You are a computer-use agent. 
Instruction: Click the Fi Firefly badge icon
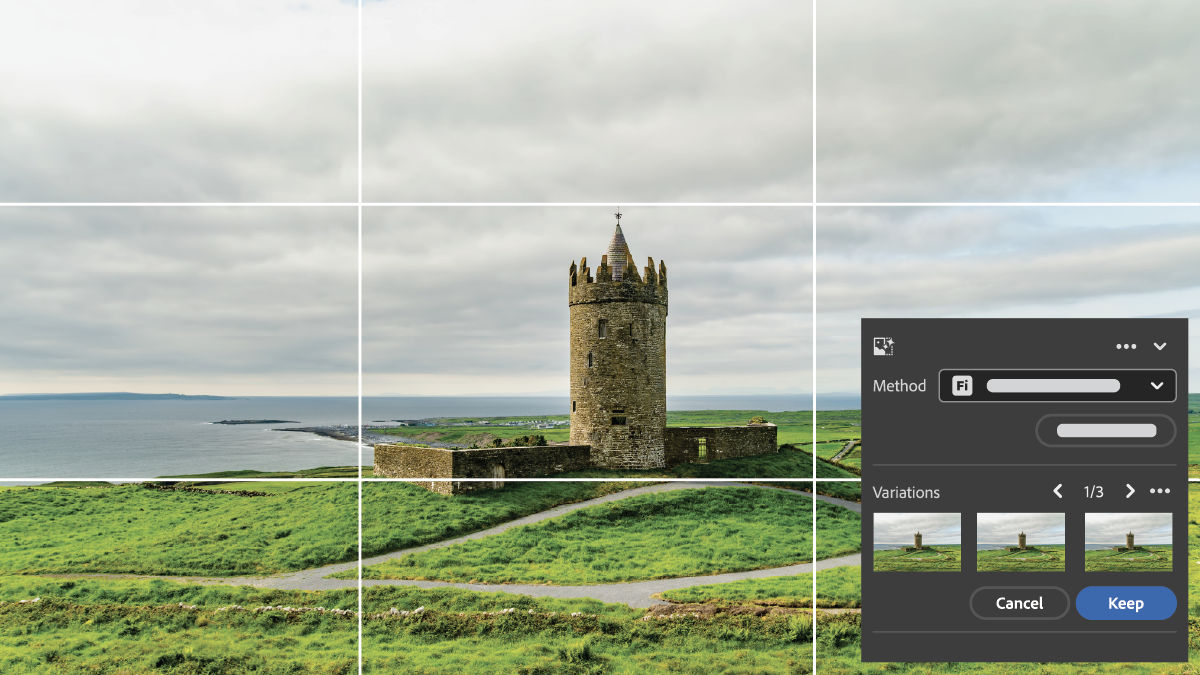[962, 386]
